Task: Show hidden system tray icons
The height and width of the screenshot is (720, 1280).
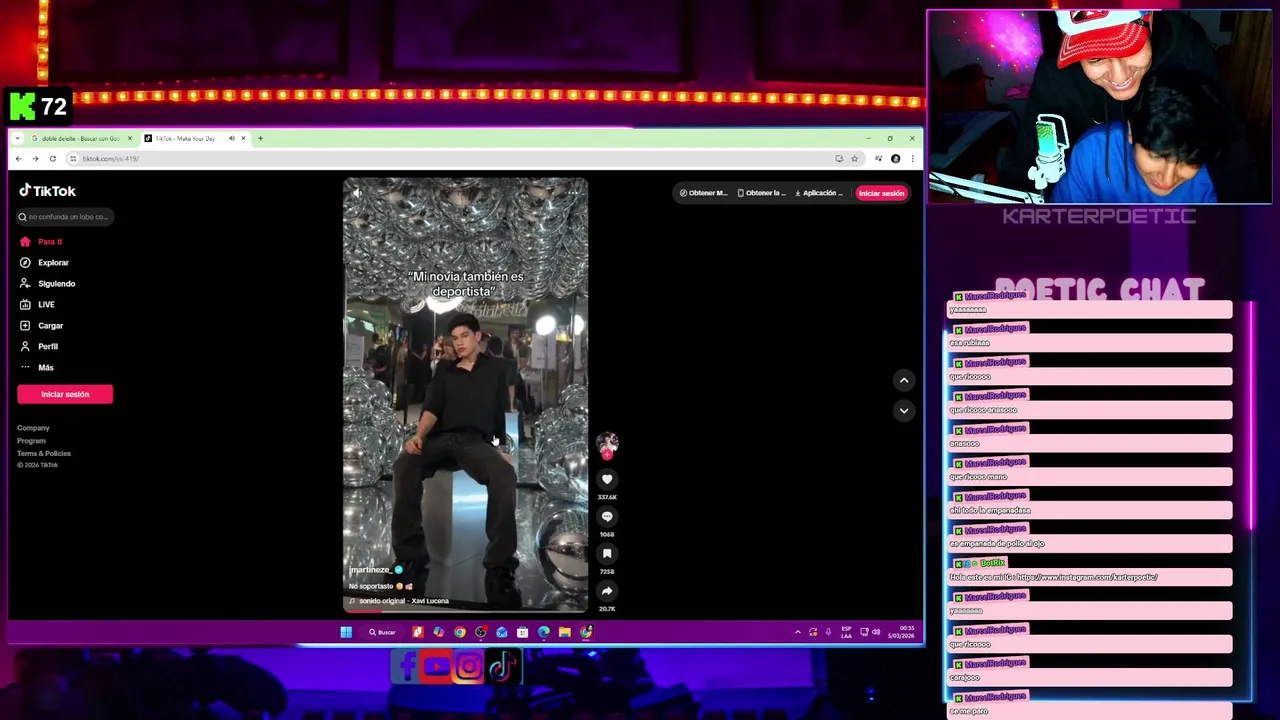Action: click(797, 632)
